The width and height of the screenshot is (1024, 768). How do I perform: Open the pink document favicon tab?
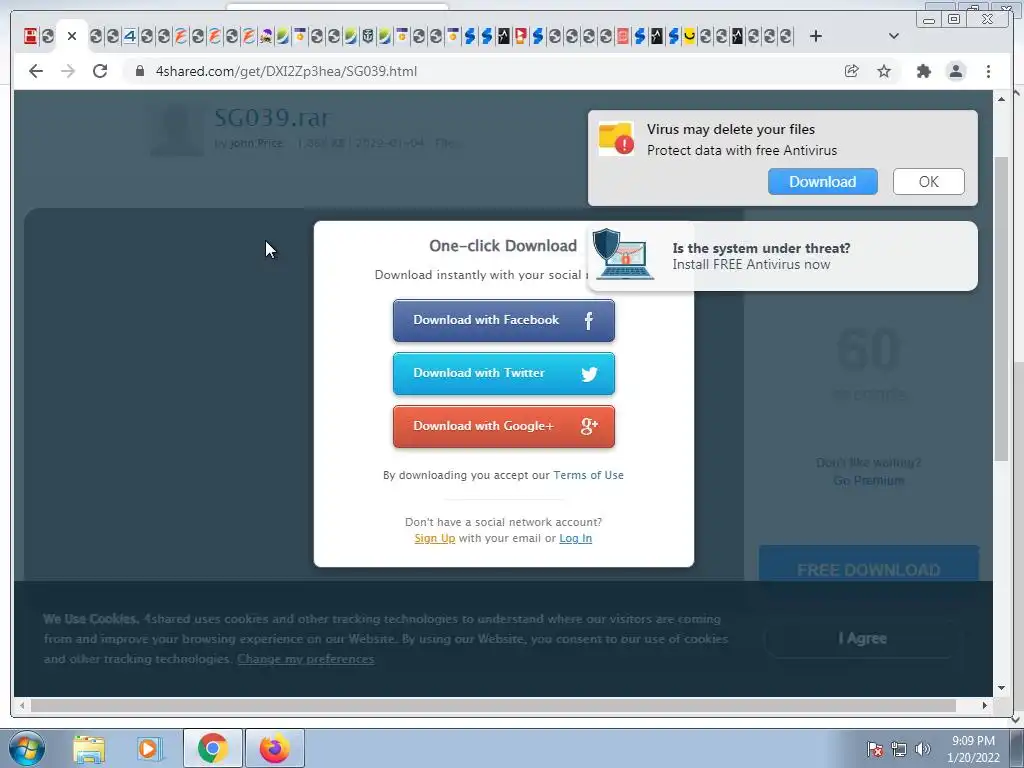tap(622, 36)
